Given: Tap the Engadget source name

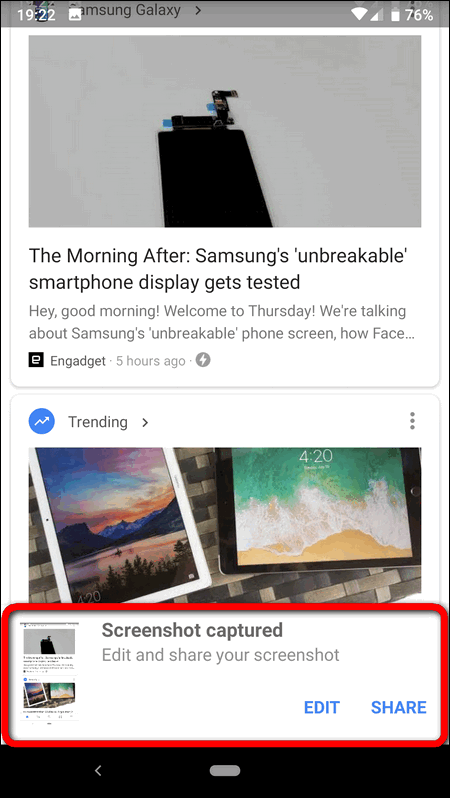Looking at the screenshot, I should (78, 361).
